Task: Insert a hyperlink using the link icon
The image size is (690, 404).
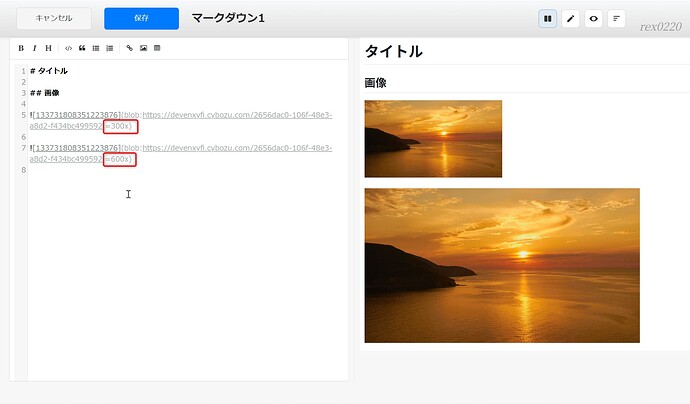Action: [x=129, y=48]
